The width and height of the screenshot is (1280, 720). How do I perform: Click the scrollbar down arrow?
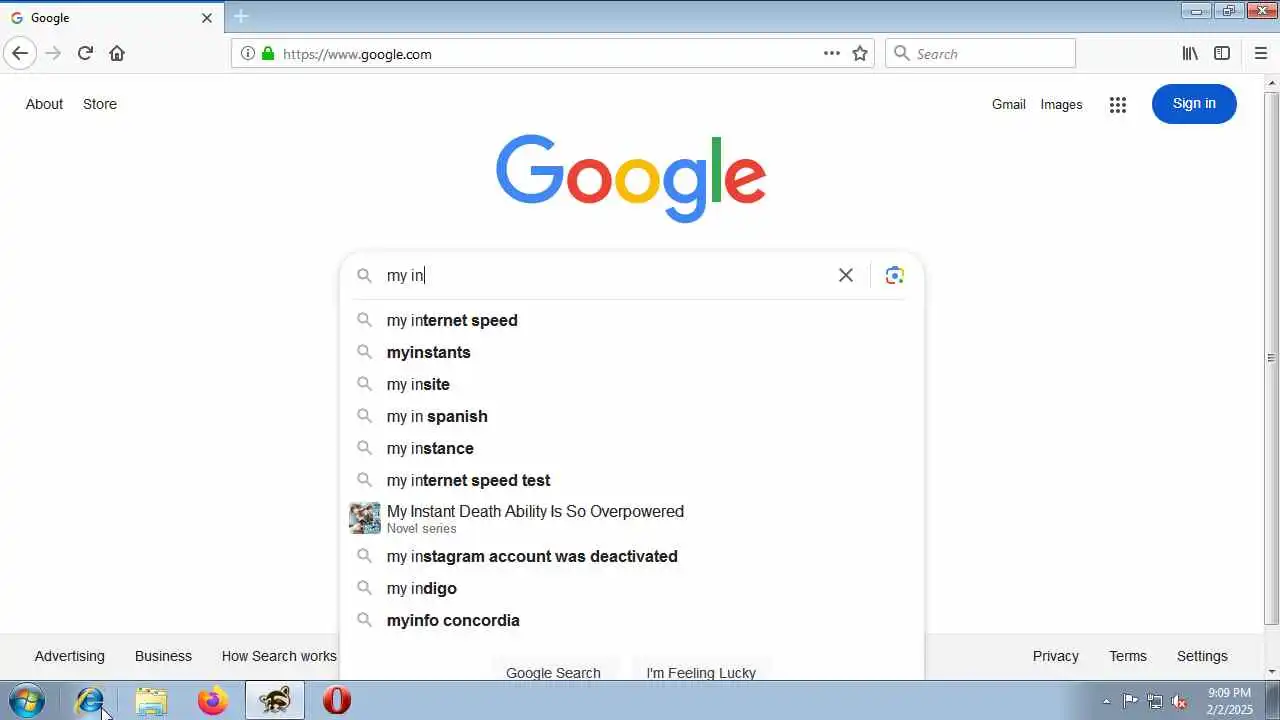1271,671
